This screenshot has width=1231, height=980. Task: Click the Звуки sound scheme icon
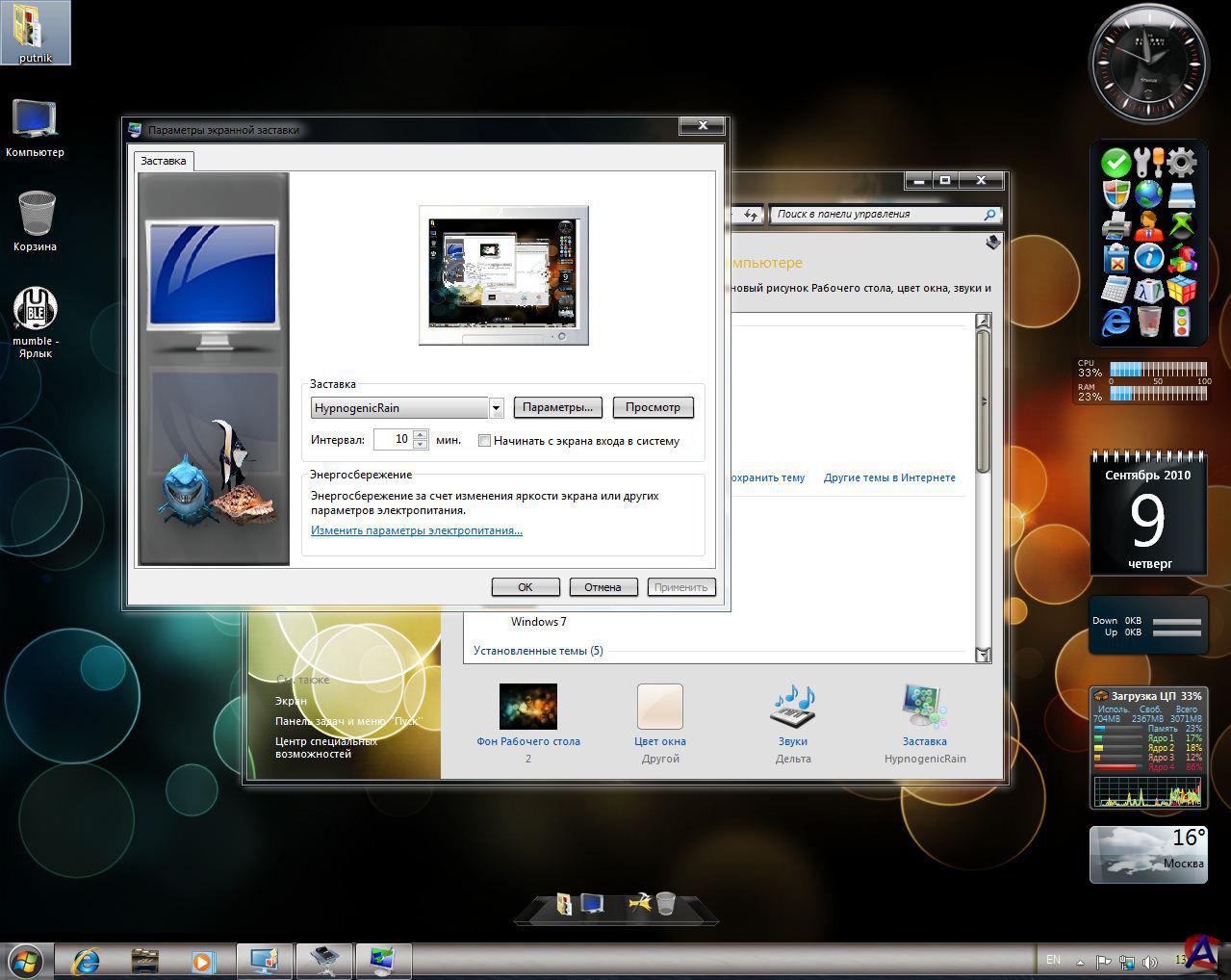click(792, 709)
